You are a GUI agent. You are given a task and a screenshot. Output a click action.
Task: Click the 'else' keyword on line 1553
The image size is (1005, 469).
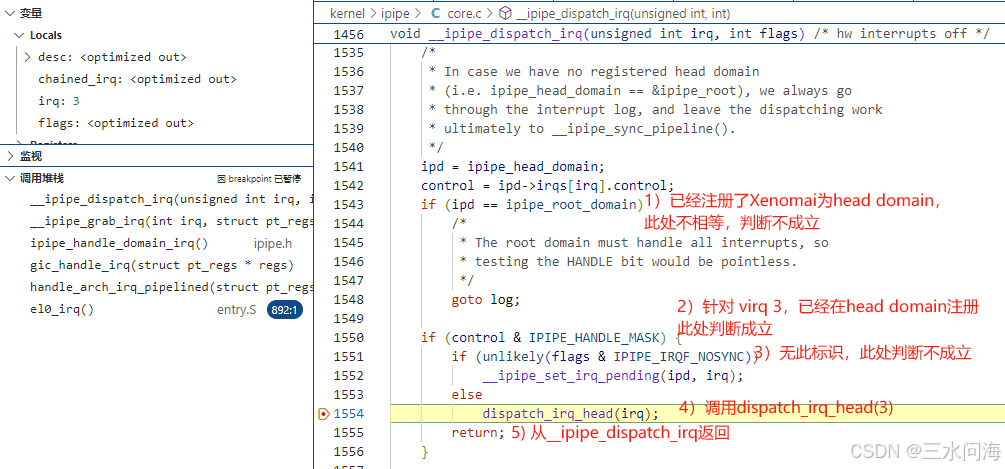coord(467,395)
